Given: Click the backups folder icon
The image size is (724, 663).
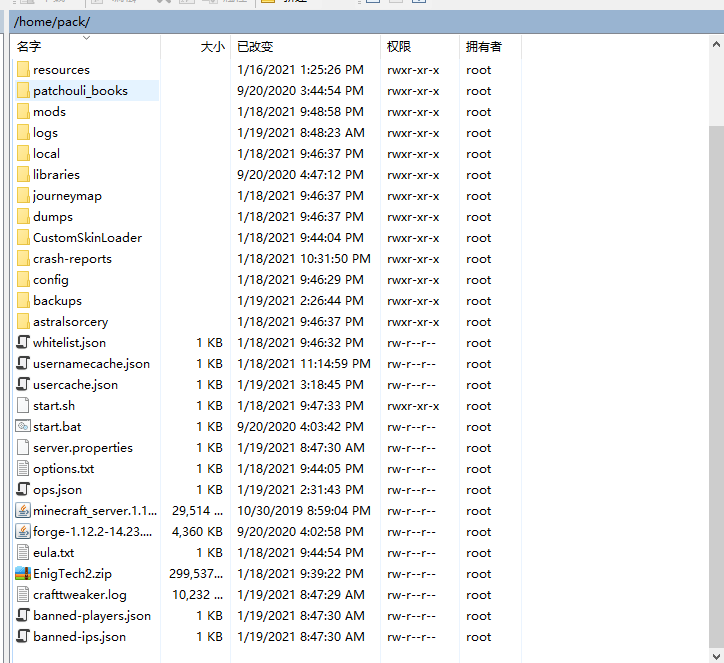Looking at the screenshot, I should tap(23, 301).
